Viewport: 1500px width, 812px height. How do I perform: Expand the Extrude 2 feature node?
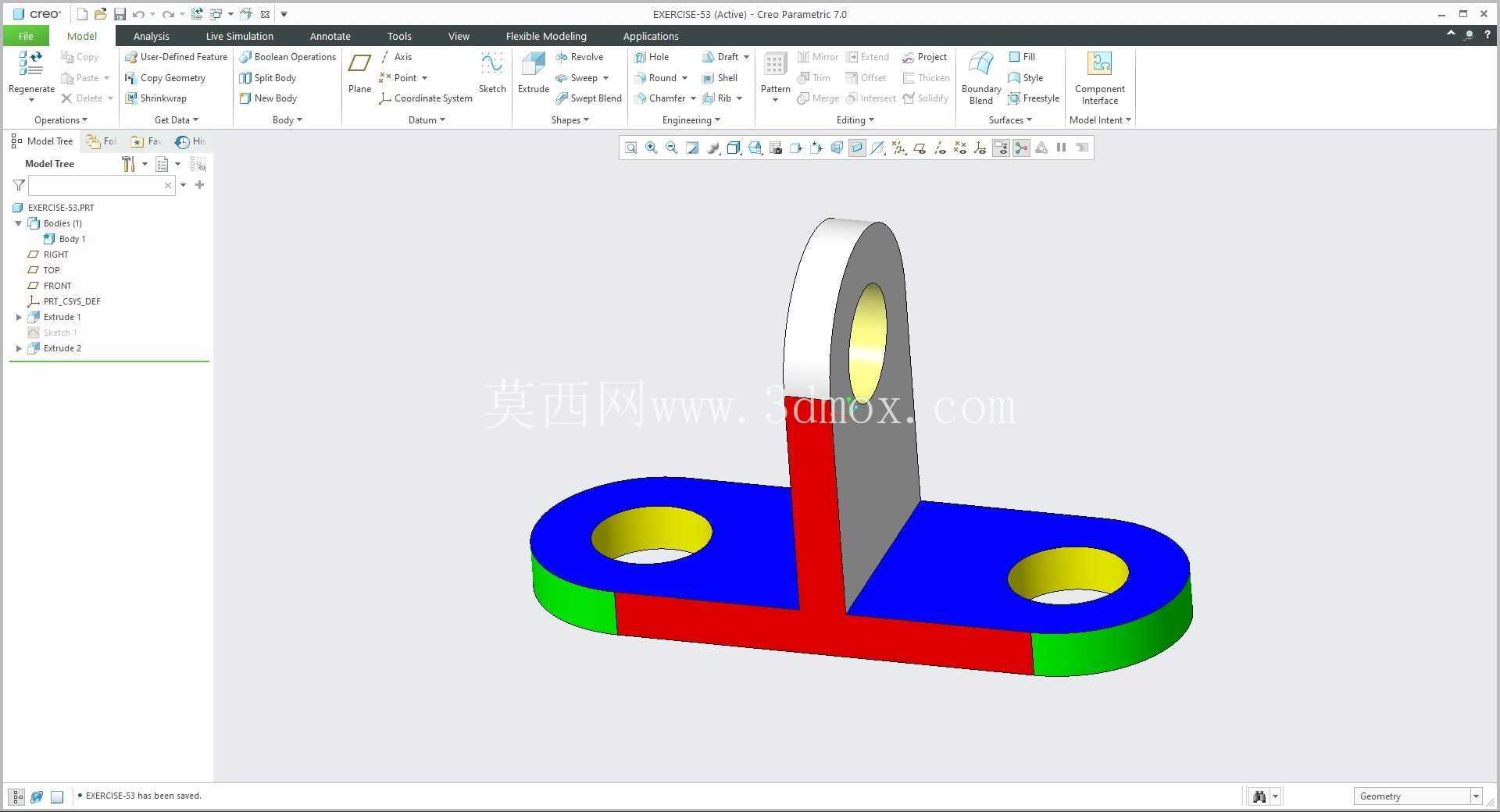pyautogui.click(x=19, y=348)
